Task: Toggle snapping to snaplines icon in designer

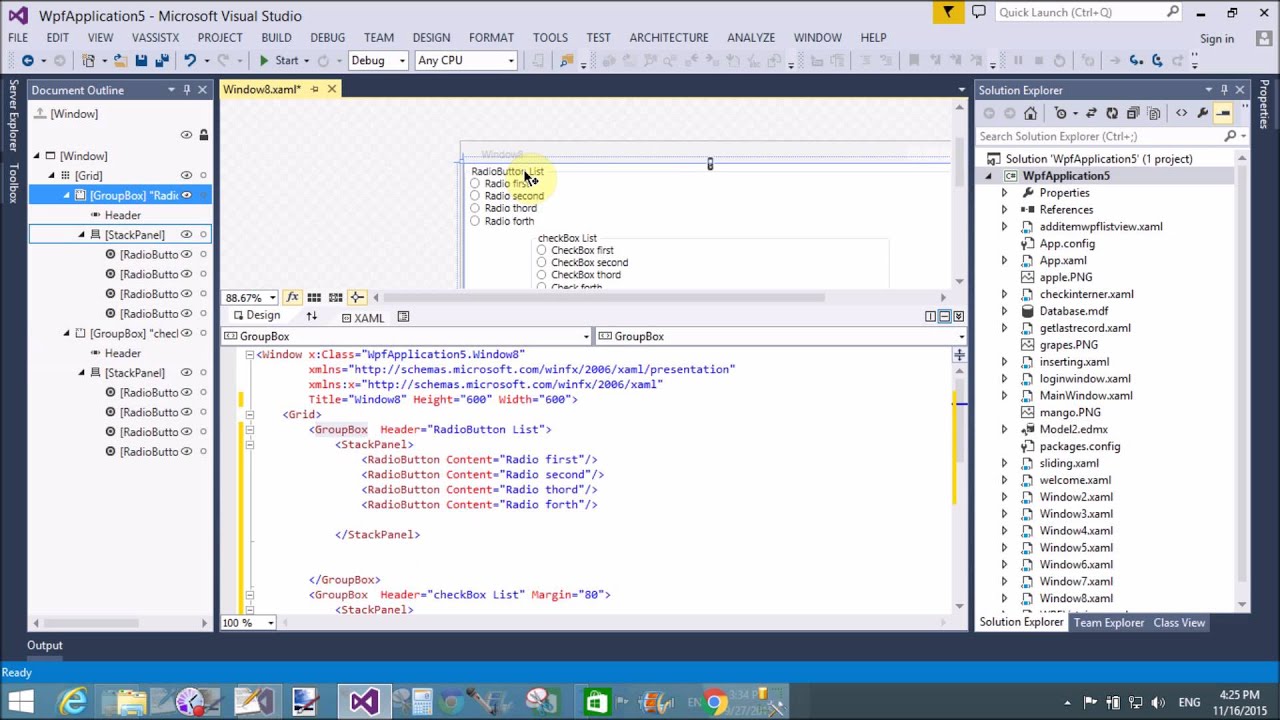Action: tap(357, 297)
